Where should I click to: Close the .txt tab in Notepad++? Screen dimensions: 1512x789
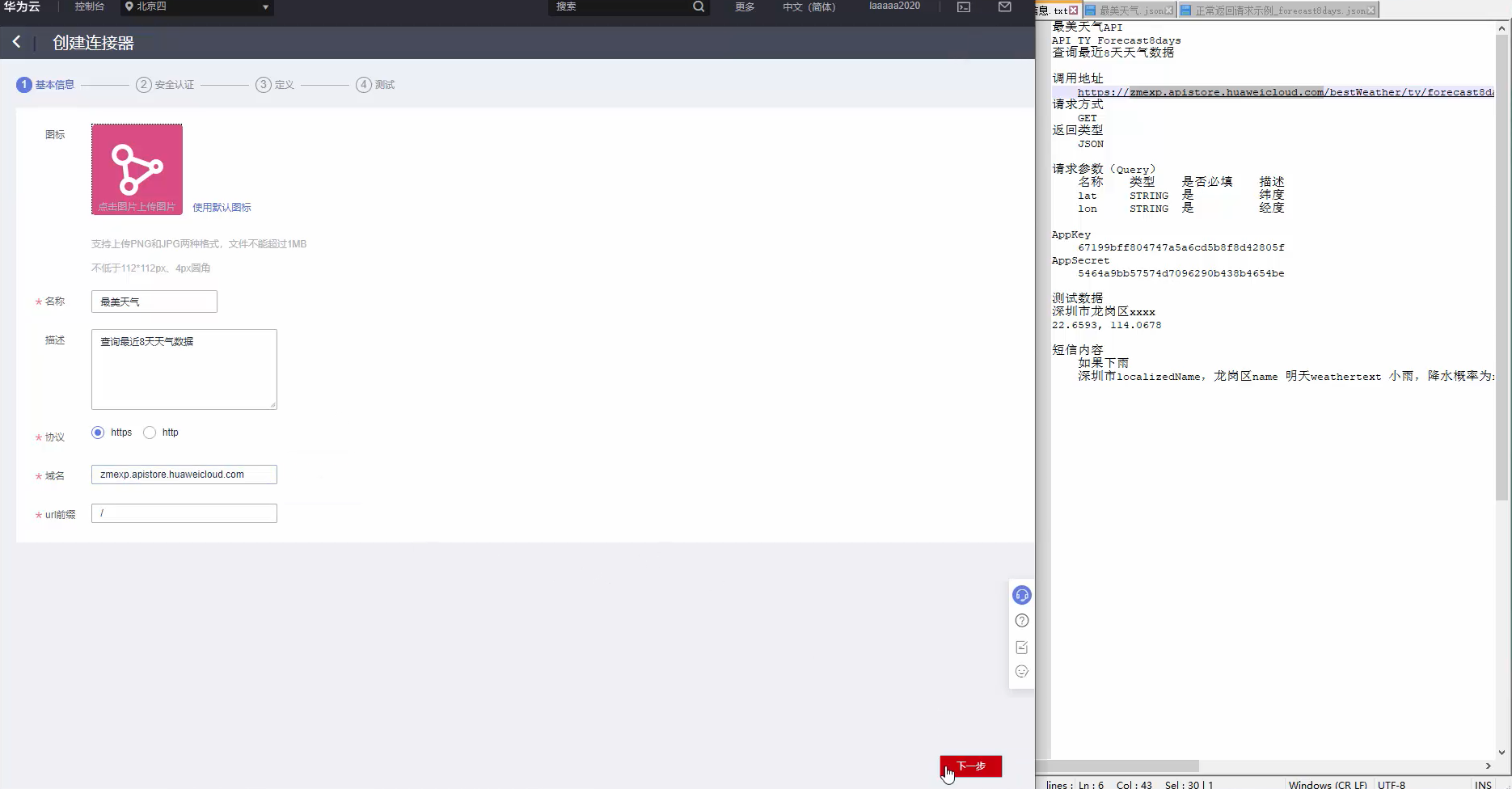point(1074,11)
